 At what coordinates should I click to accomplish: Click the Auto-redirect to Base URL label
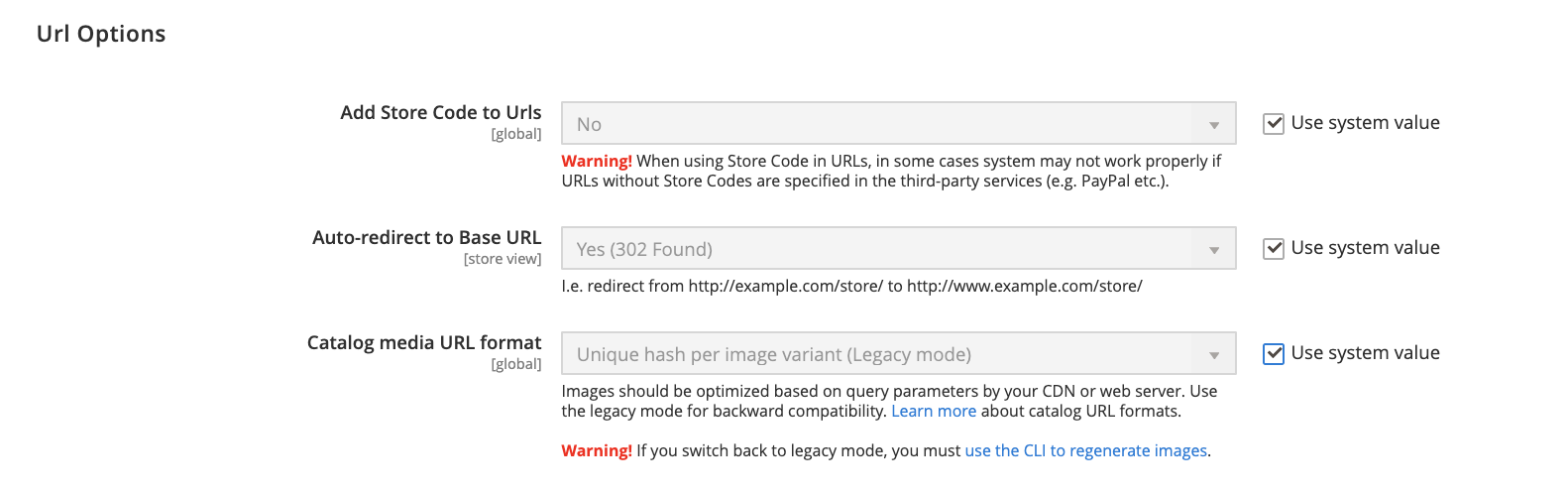tap(427, 237)
